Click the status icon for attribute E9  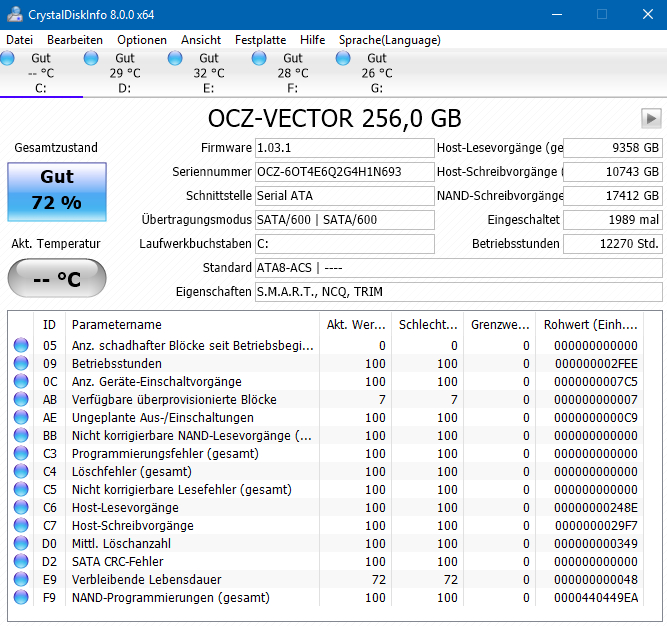(x=21, y=579)
